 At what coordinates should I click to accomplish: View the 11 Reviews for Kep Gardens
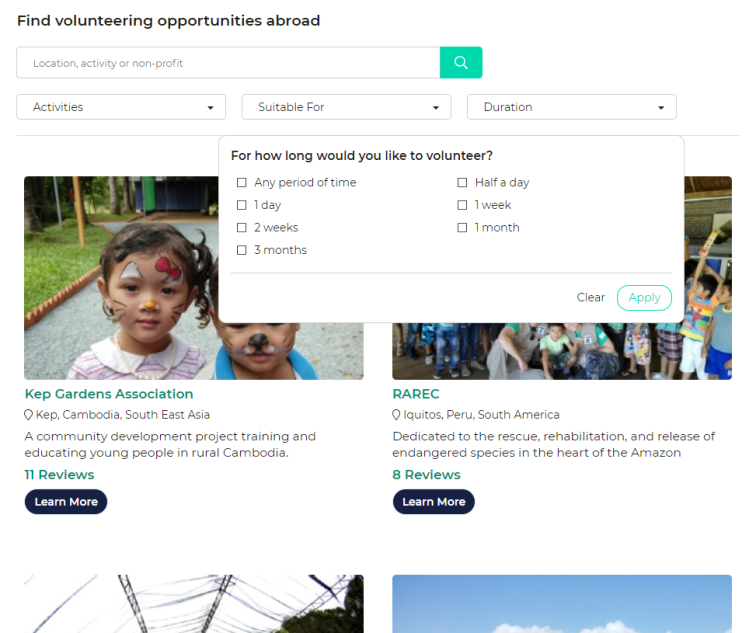click(x=59, y=475)
